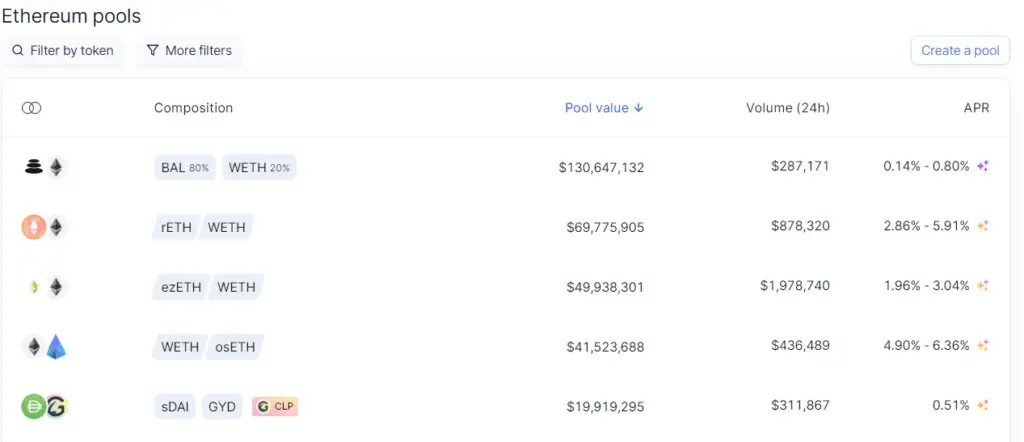Click the Composition column header

coord(193,108)
